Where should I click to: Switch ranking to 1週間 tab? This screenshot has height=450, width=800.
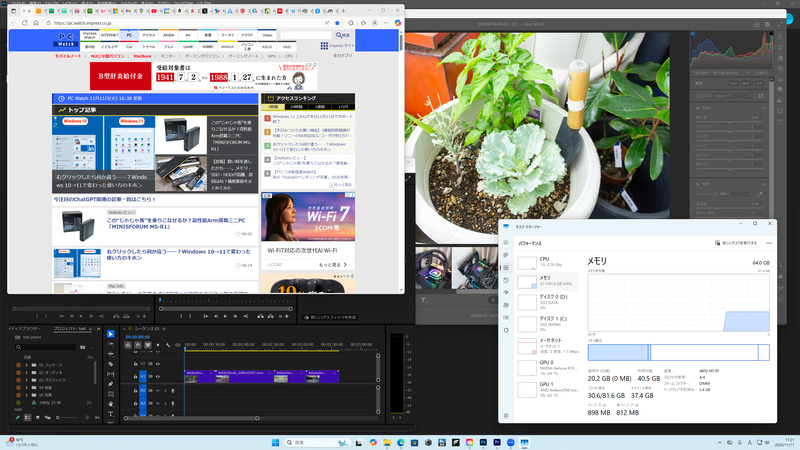320,107
